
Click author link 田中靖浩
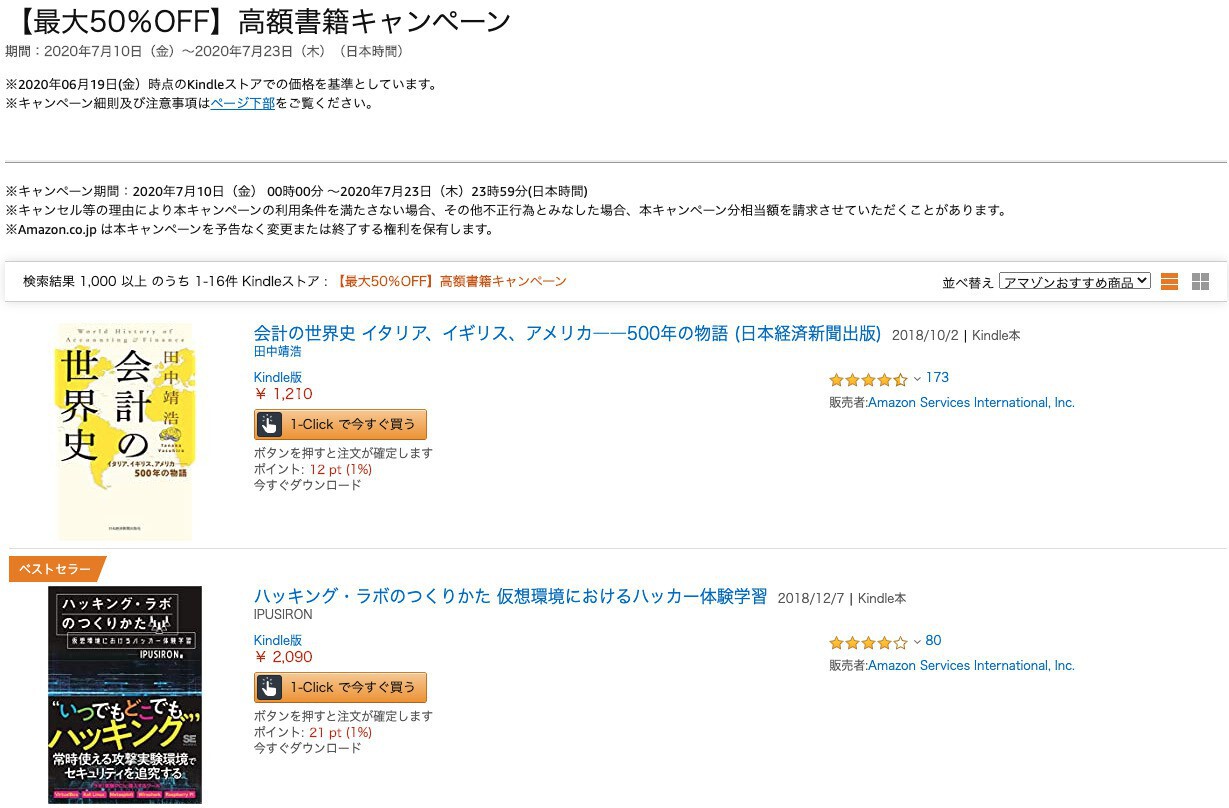point(278,352)
